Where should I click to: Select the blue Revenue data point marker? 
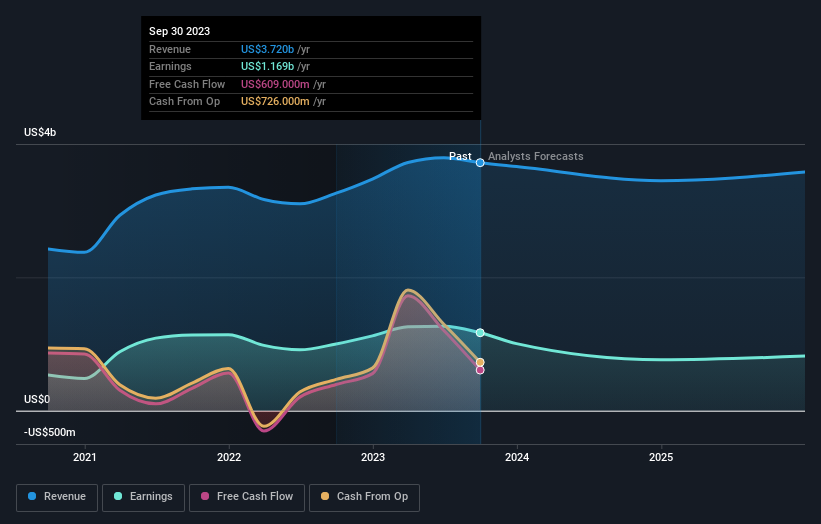tap(480, 163)
